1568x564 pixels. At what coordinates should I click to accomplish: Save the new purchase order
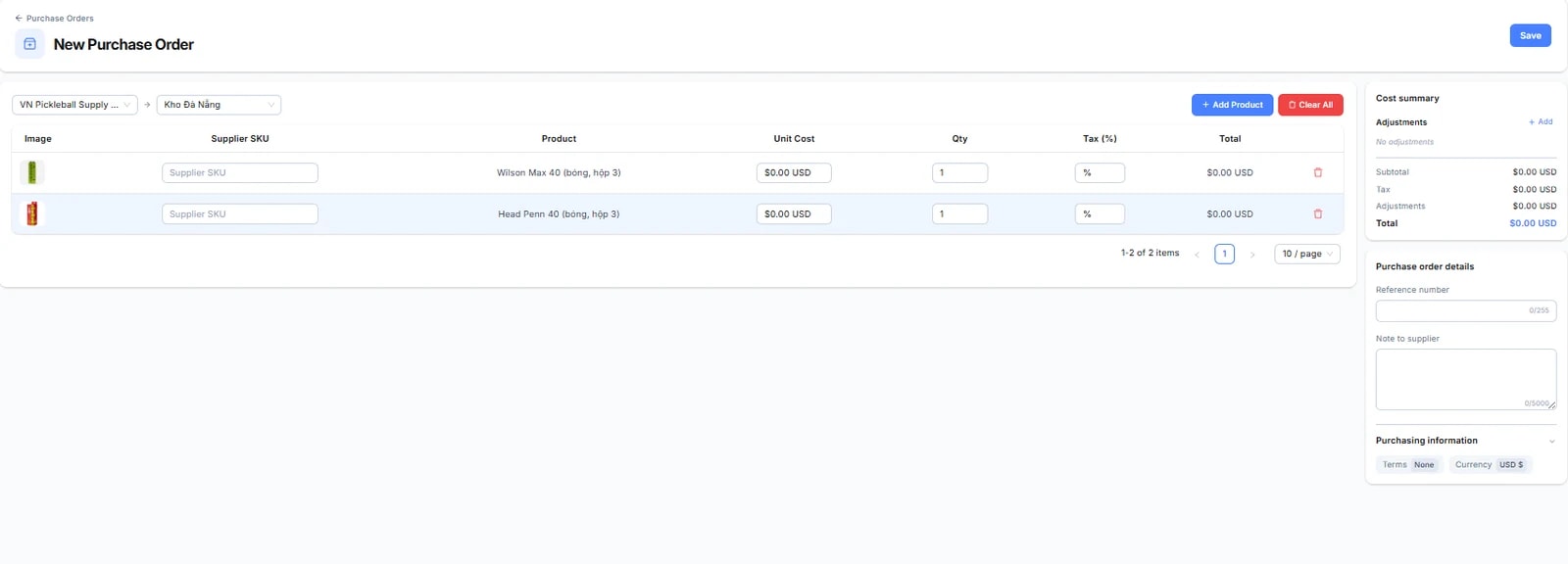[x=1530, y=35]
